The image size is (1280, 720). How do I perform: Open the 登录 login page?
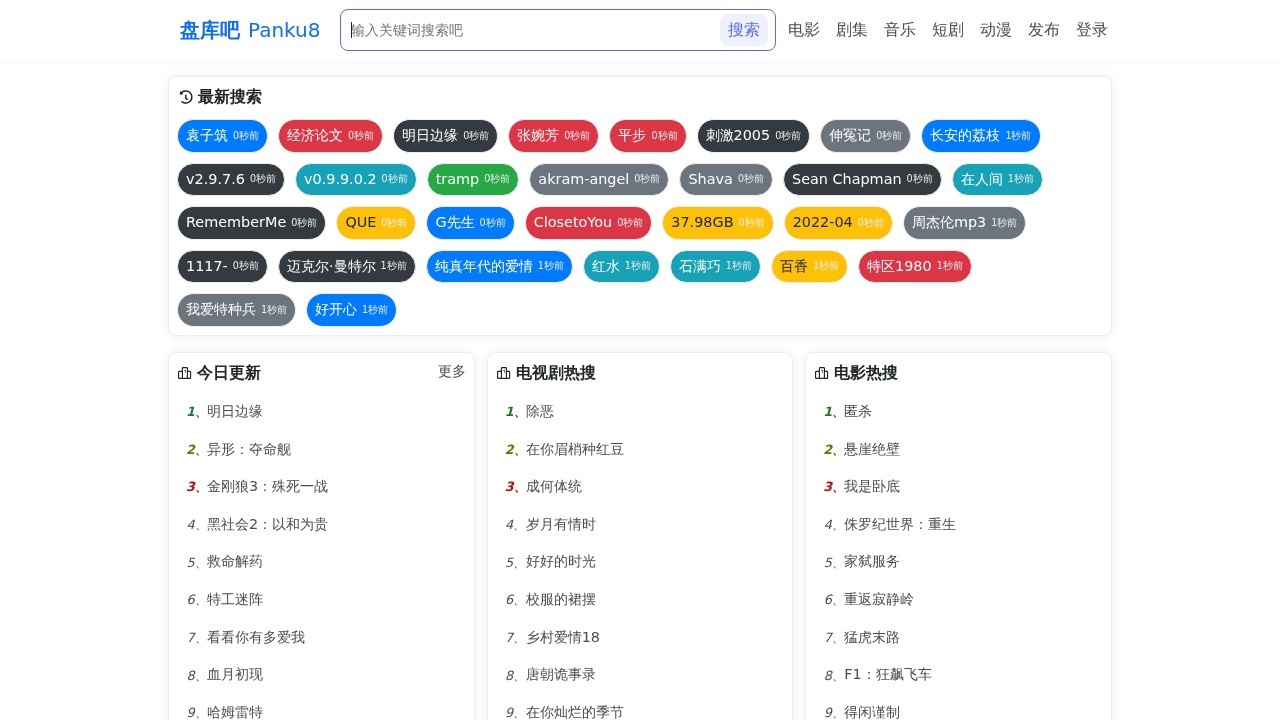pos(1092,30)
